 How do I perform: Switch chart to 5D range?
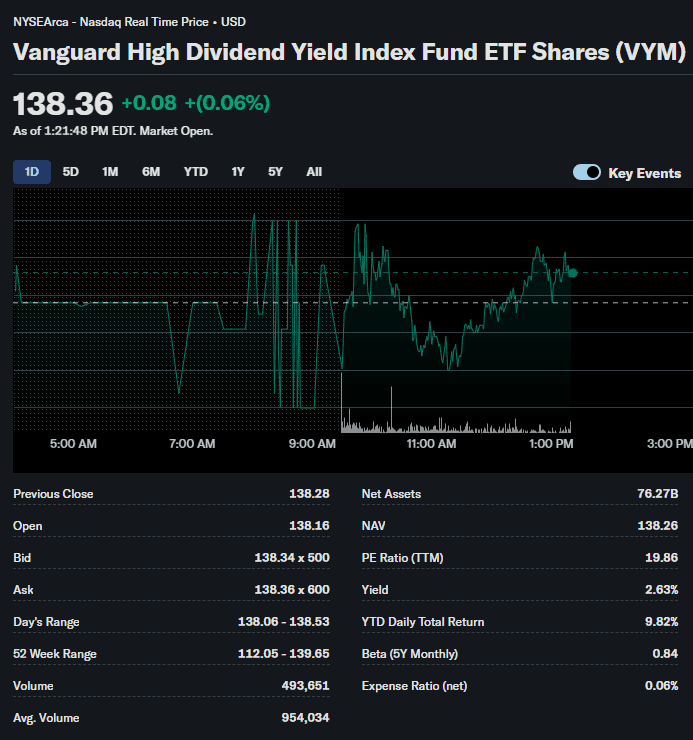[x=71, y=172]
